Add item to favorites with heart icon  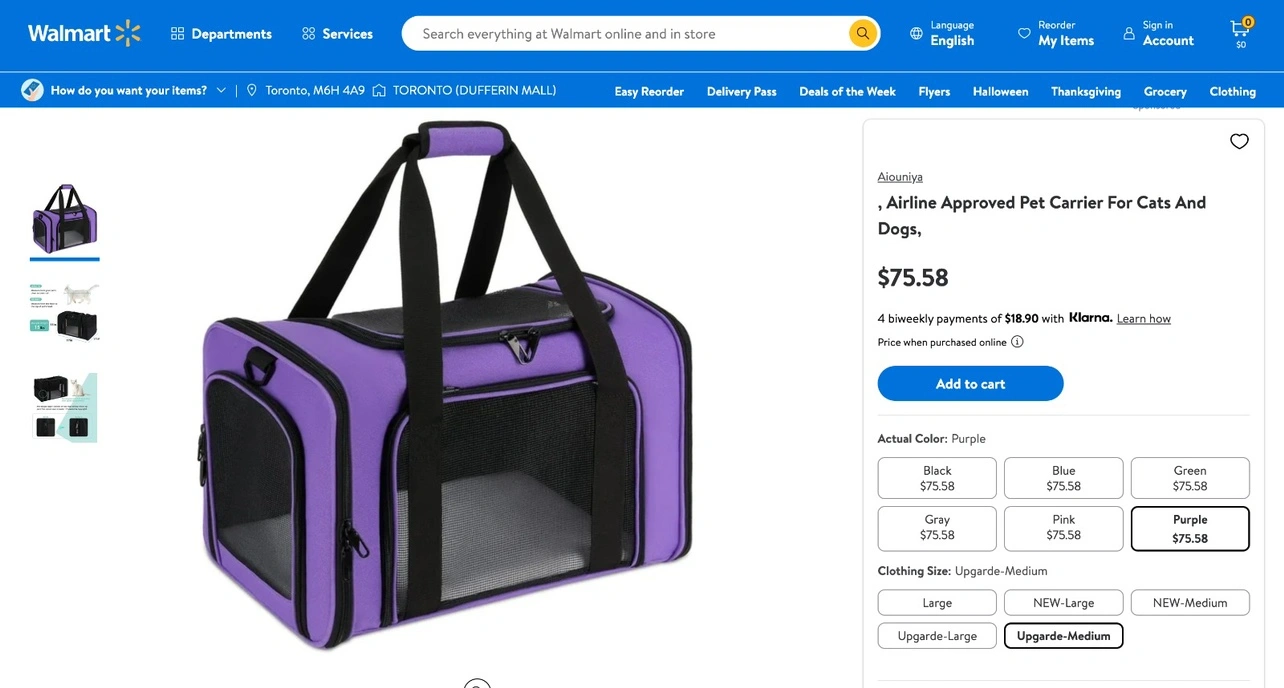(1239, 141)
